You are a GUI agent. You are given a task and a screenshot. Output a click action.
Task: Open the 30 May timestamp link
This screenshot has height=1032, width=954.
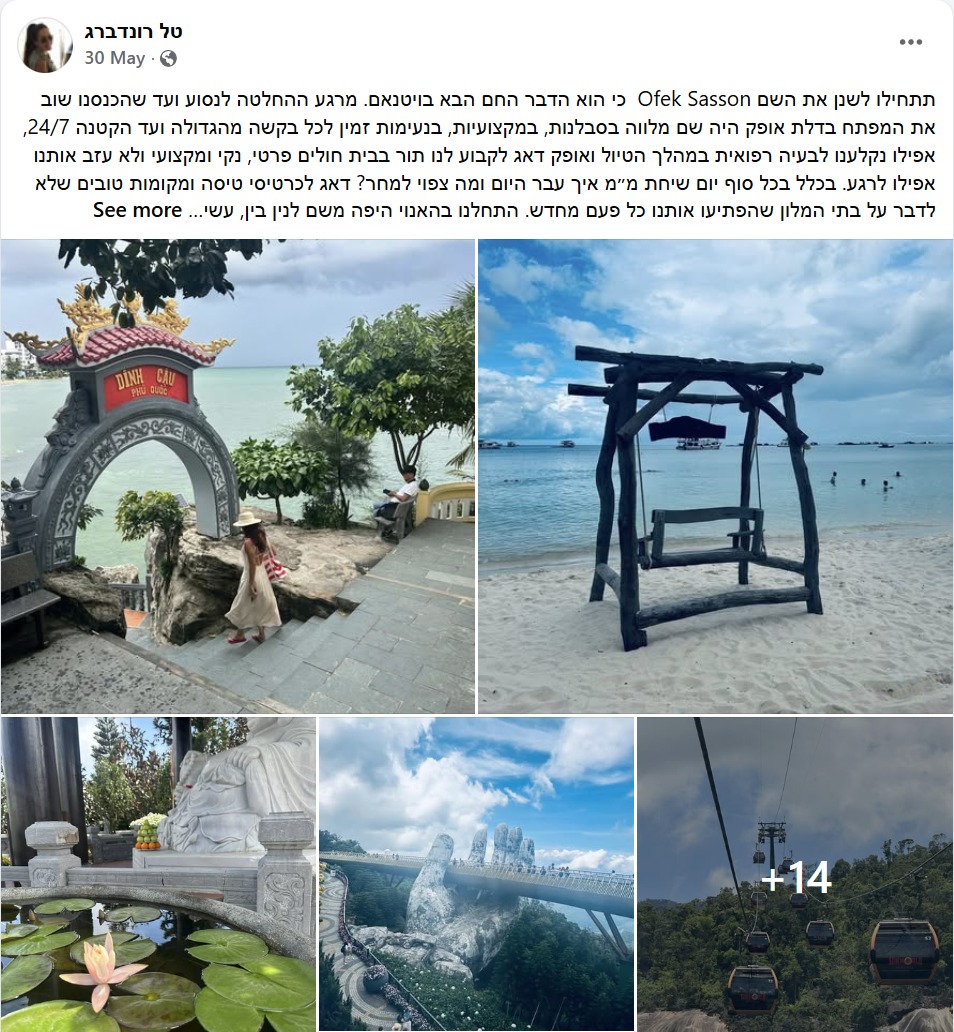[x=115, y=59]
